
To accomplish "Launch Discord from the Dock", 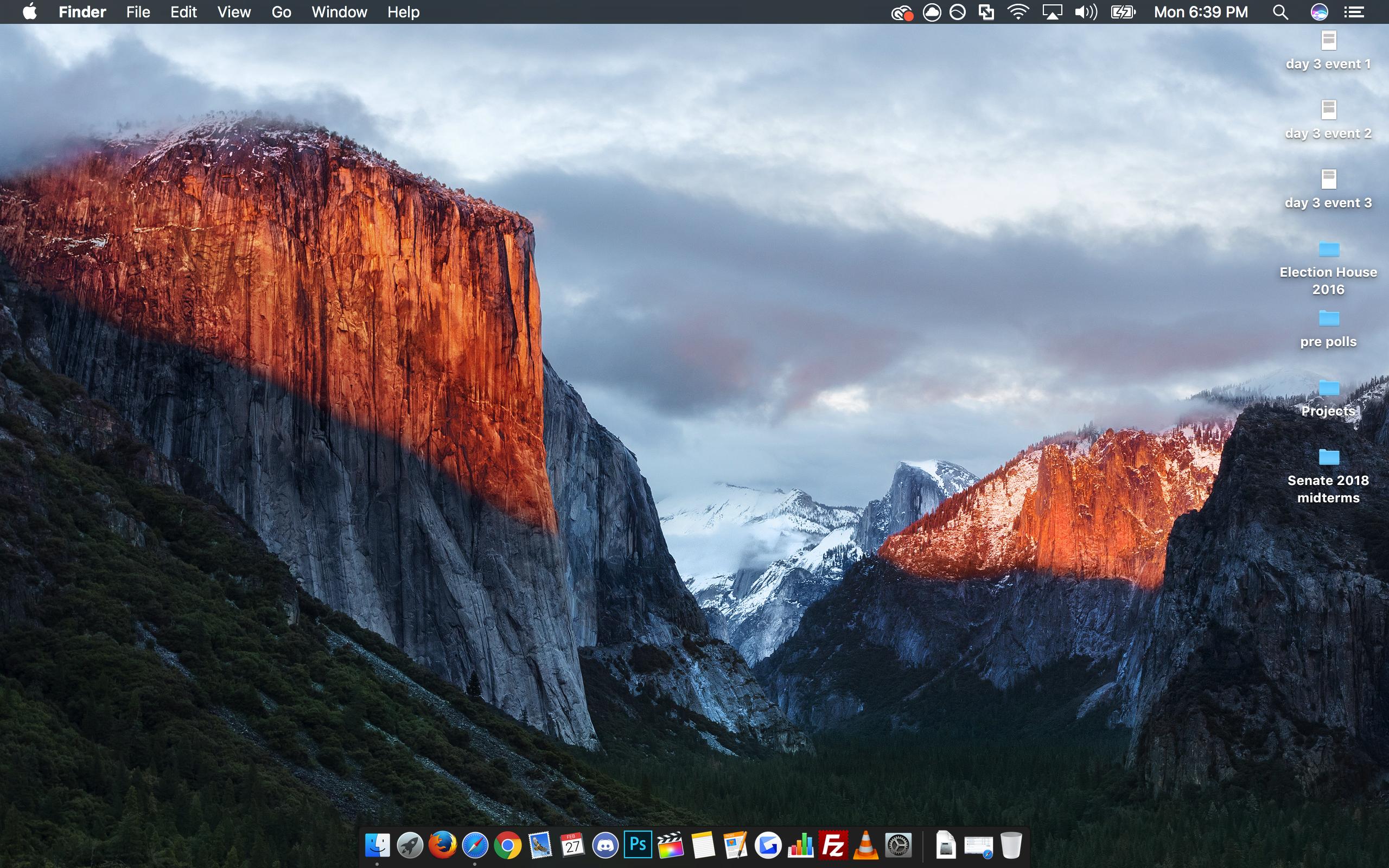I will [x=605, y=845].
